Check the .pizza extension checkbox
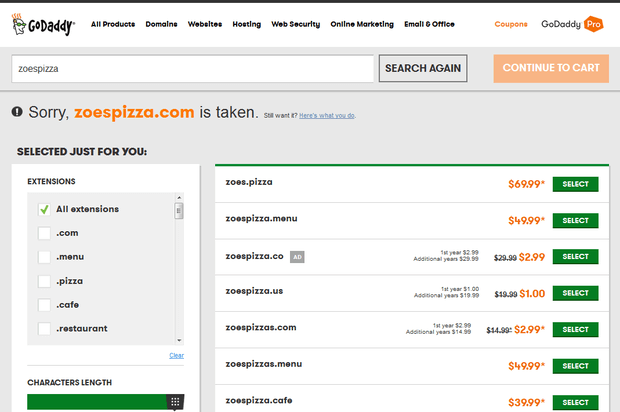This screenshot has width=620, height=412. tap(44, 281)
